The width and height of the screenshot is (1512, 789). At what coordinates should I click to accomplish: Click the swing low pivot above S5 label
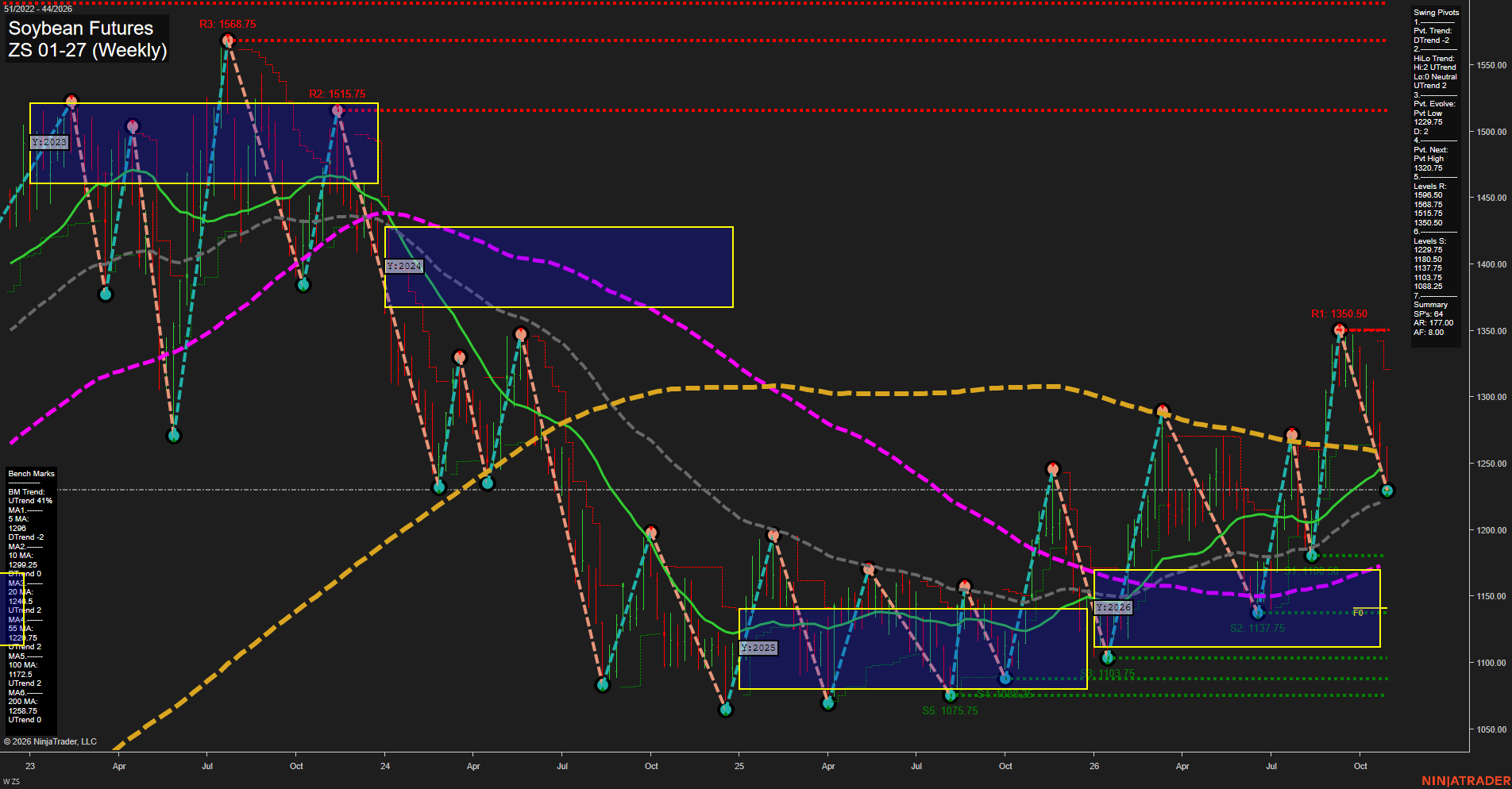(951, 695)
